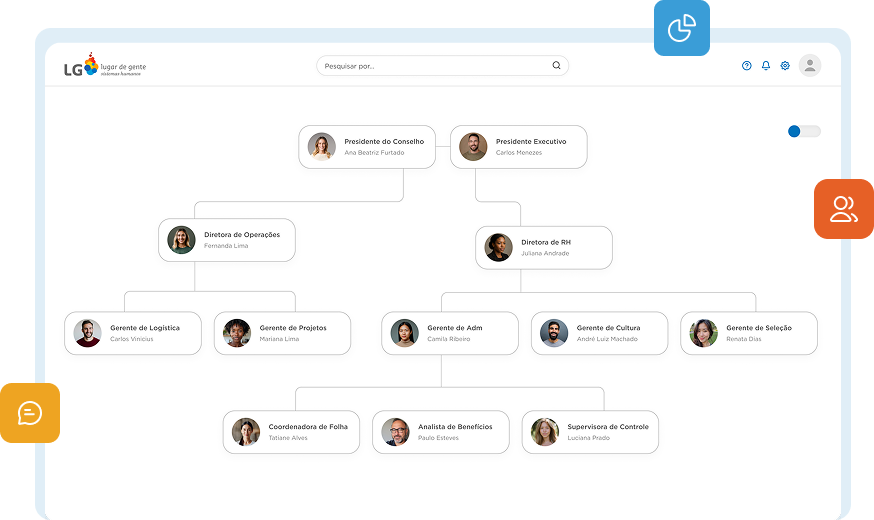Open Diretora de Operações card
The height and width of the screenshot is (520, 874).
point(227,240)
